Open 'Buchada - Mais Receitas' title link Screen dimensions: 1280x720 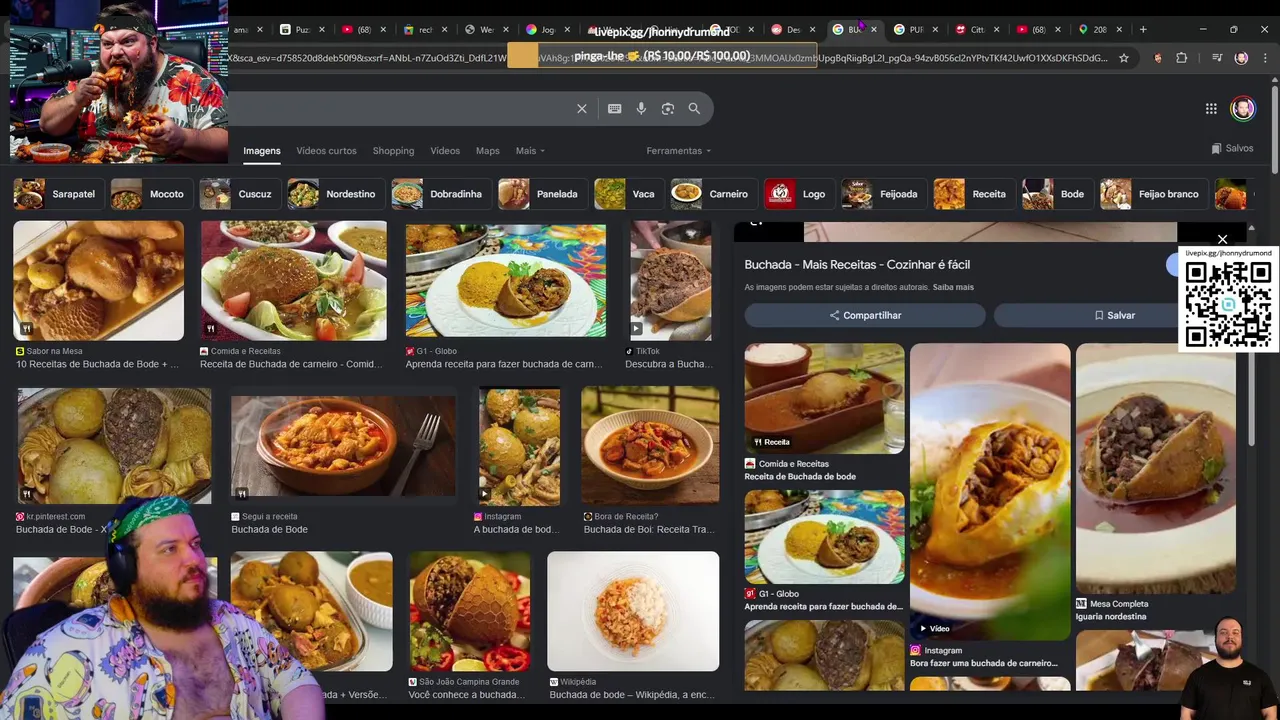[x=857, y=265]
